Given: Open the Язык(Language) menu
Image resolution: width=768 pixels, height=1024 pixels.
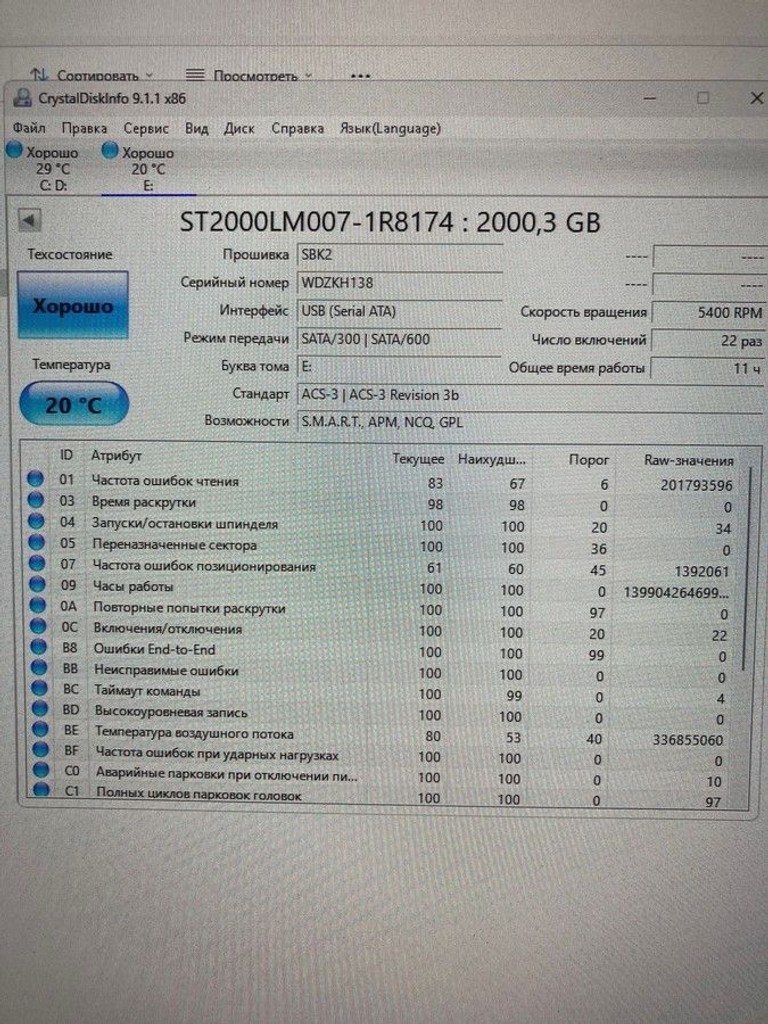Looking at the screenshot, I should tap(390, 128).
